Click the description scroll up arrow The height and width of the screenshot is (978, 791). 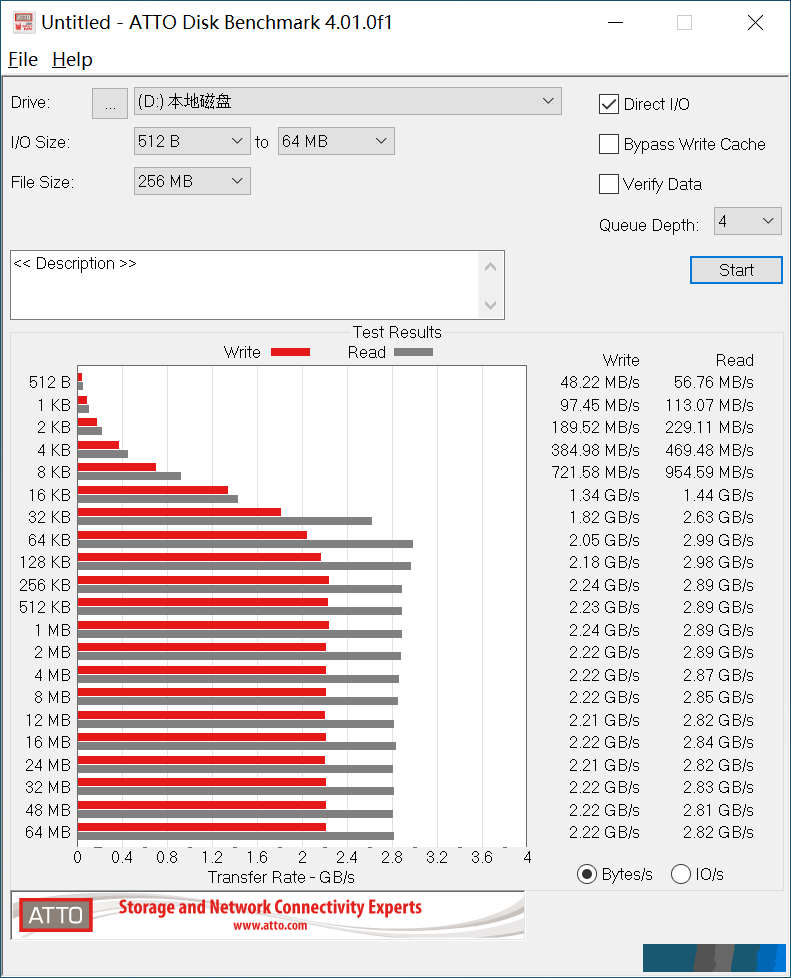490,267
